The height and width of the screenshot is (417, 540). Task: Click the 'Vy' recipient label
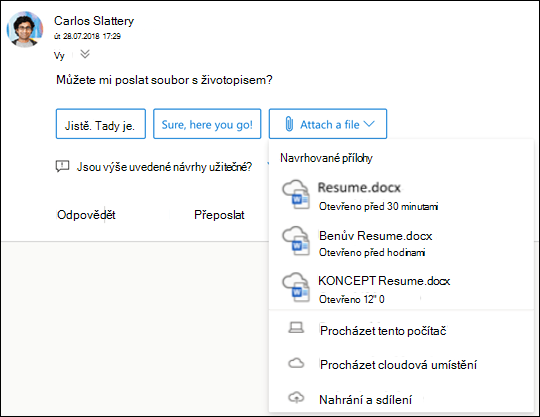click(x=59, y=55)
